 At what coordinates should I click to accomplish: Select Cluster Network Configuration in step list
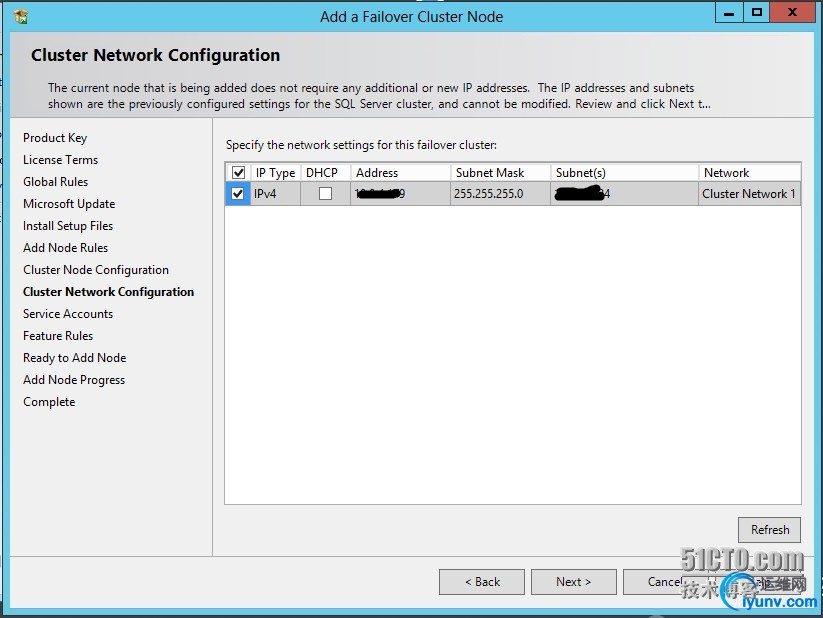pos(108,292)
